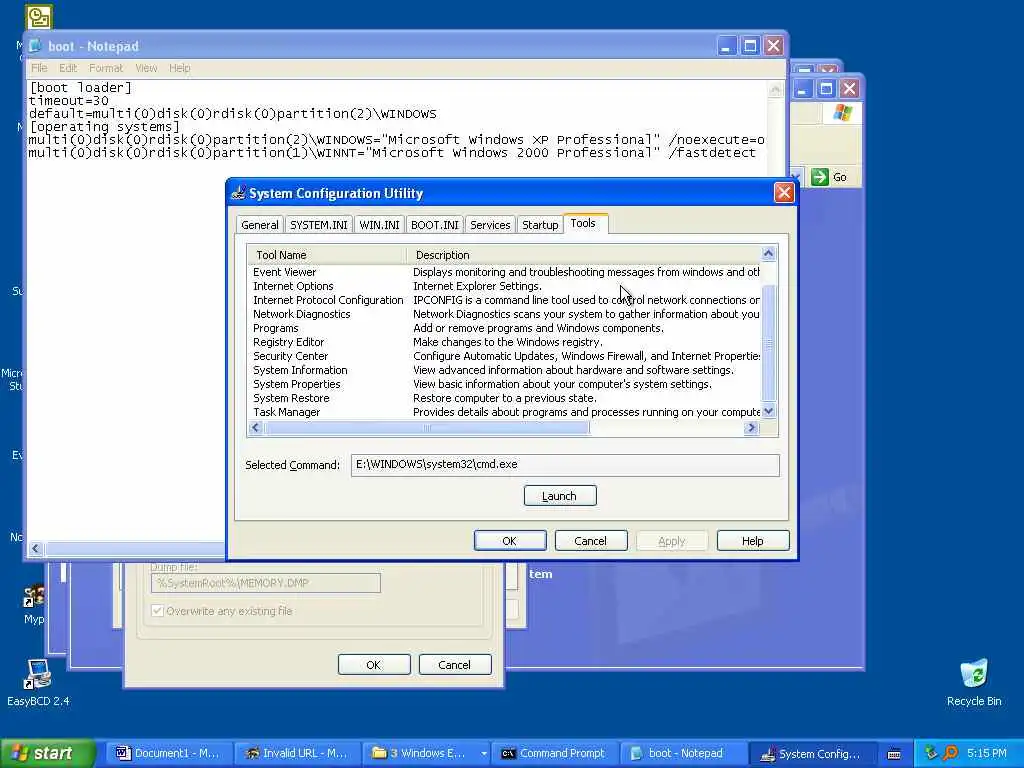Screen dimensions: 1024x768
Task: Maximize the boot - Notepad window
Action: (750, 46)
